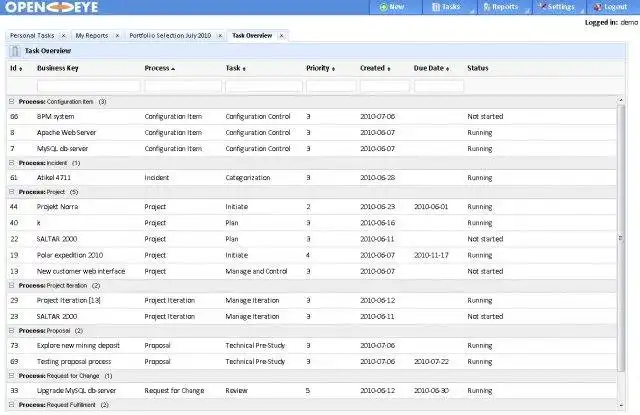Open the Settings menu
The height and width of the screenshot is (415, 640).
click(x=557, y=7)
